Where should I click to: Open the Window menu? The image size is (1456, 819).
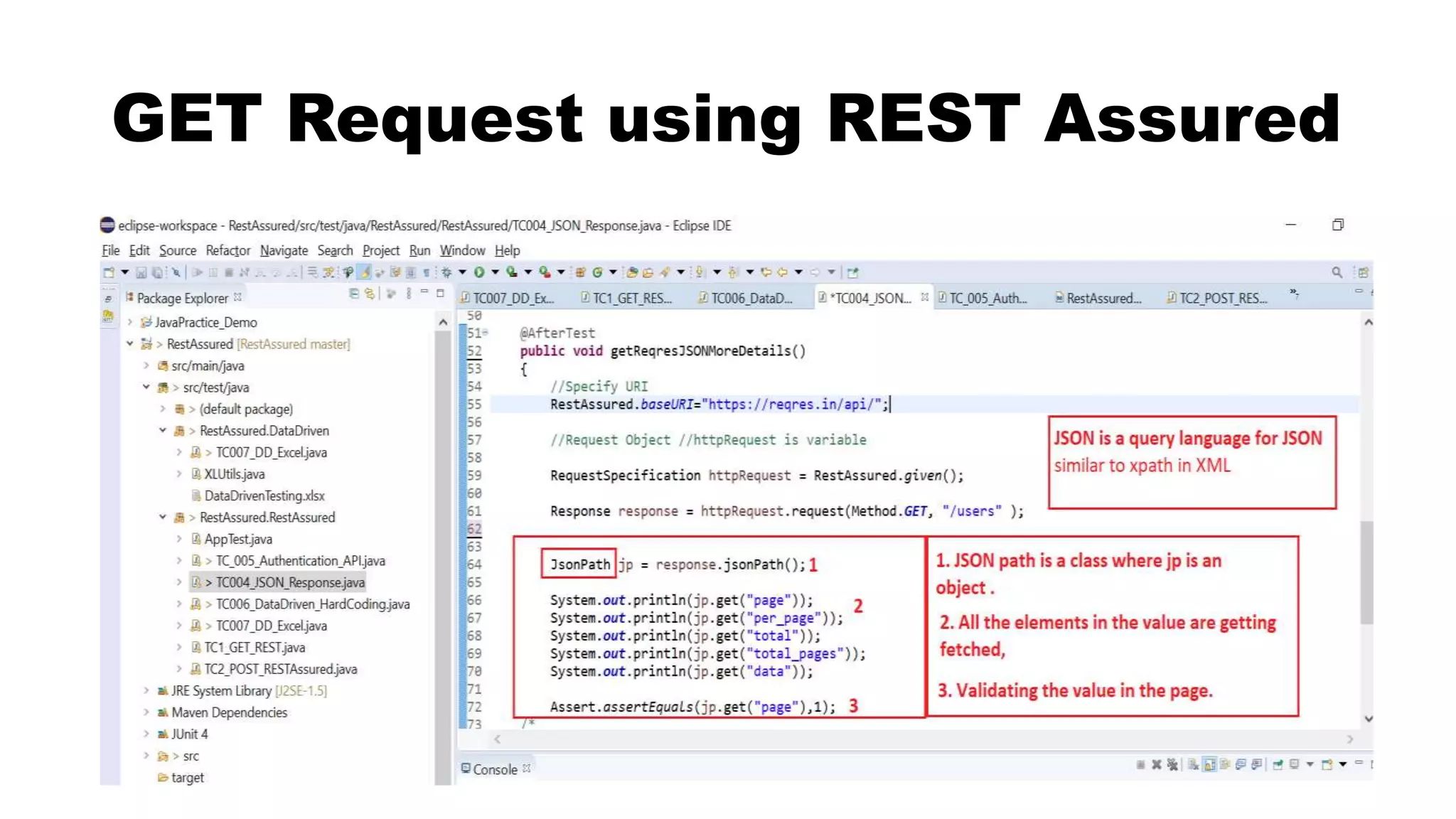[x=462, y=250]
